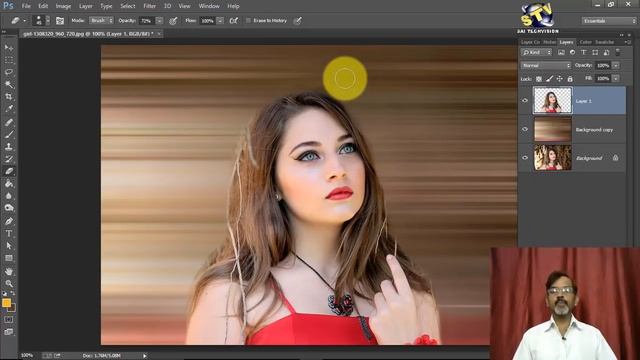Open the Flow slider dropdown
The width and height of the screenshot is (640, 360).
220,20
